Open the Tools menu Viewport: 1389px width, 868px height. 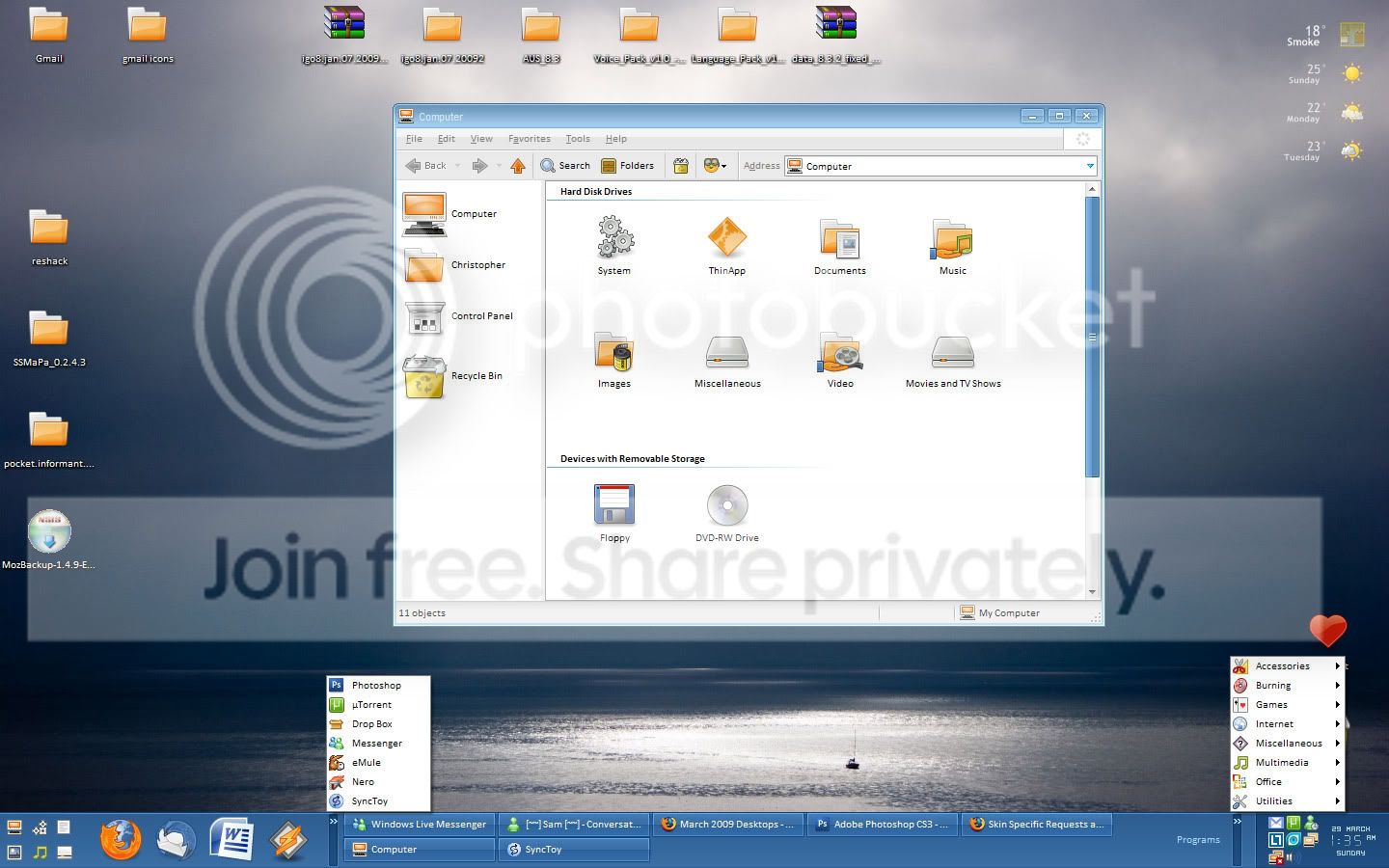(577, 139)
